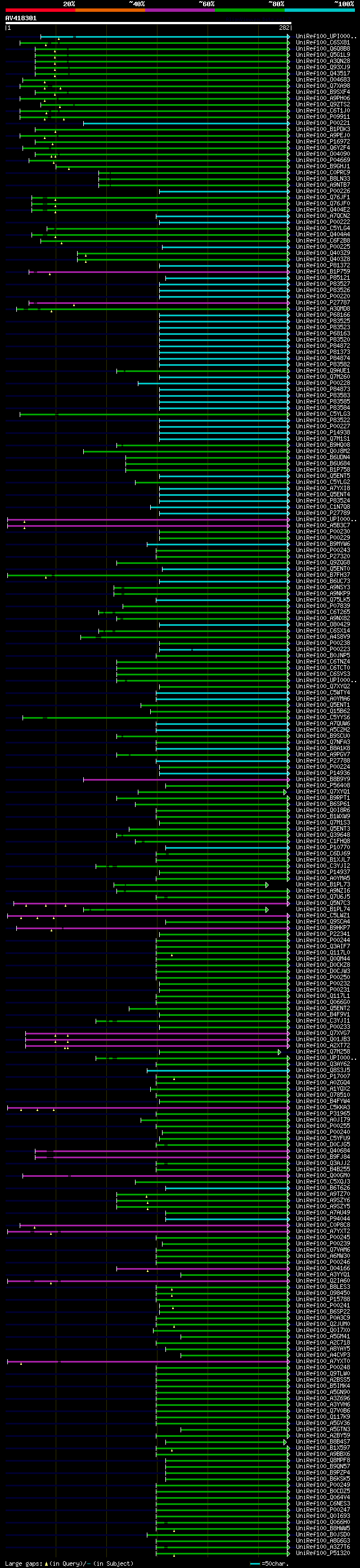Select hit label UniRef100_A5B3C7

(323, 525)
